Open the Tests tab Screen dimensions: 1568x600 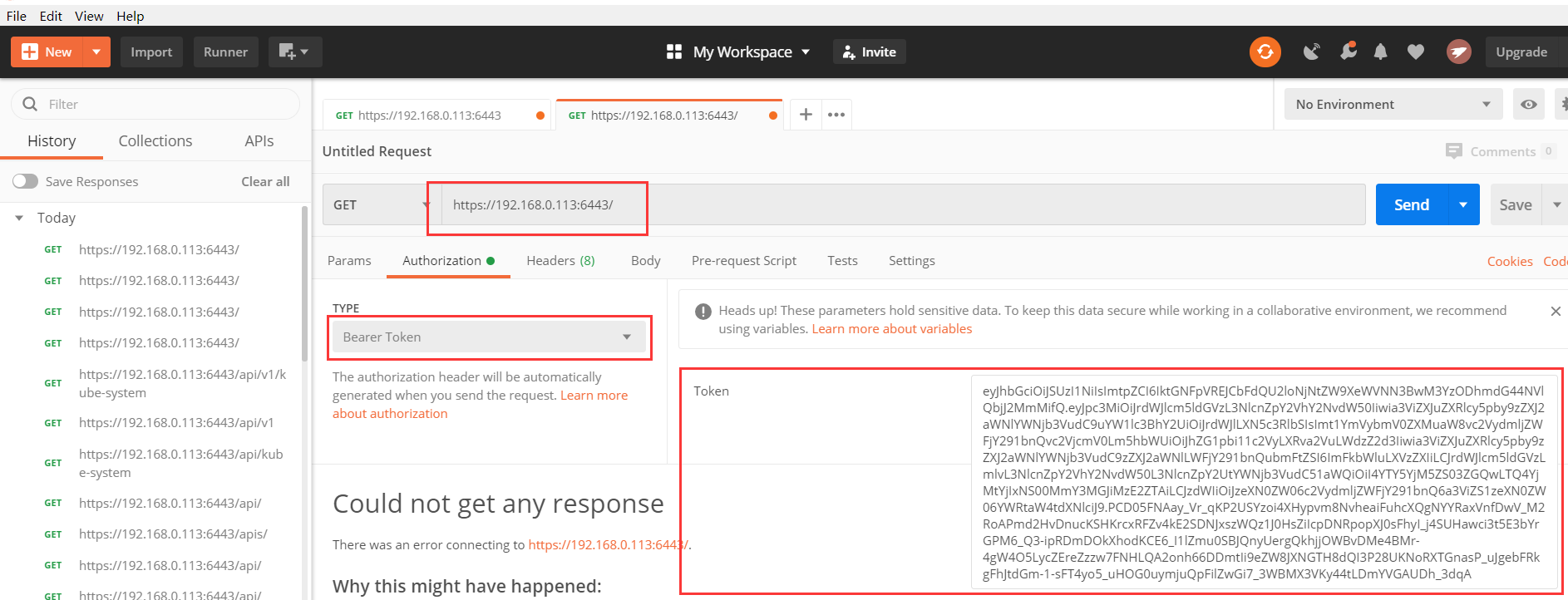click(842, 261)
